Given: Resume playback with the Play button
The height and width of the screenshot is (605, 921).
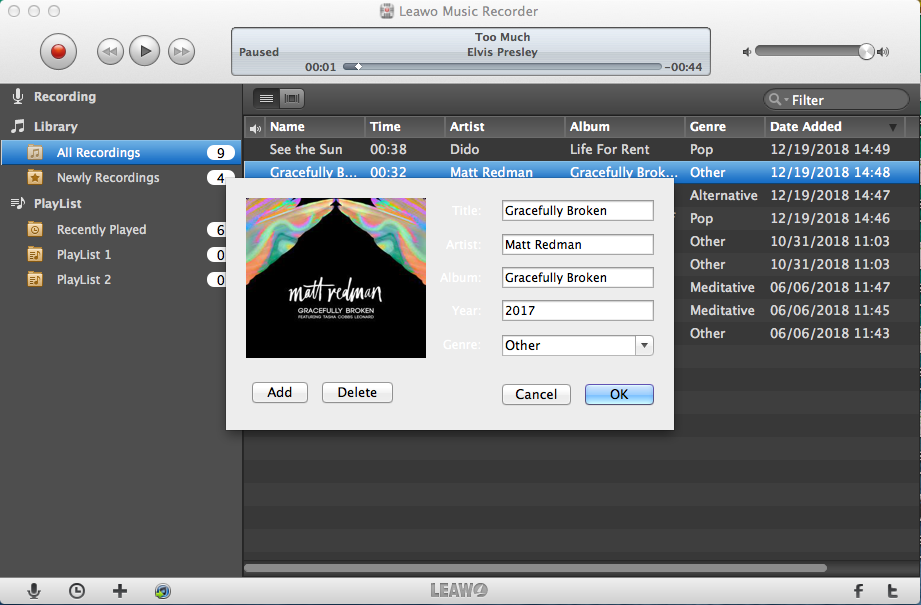Looking at the screenshot, I should [144, 51].
